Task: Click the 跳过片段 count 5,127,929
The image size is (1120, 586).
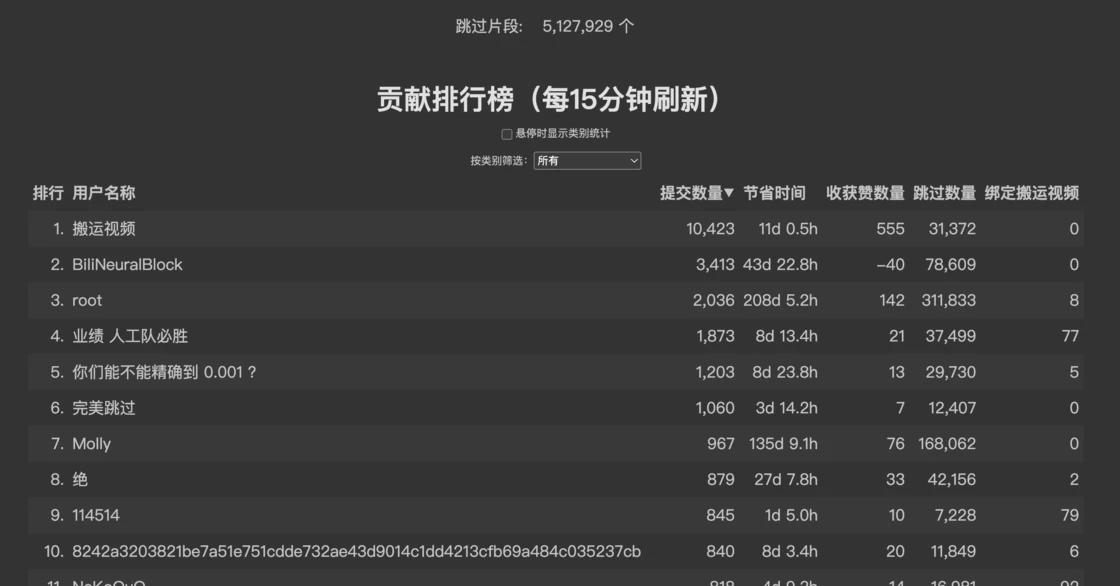Action: 577,25
